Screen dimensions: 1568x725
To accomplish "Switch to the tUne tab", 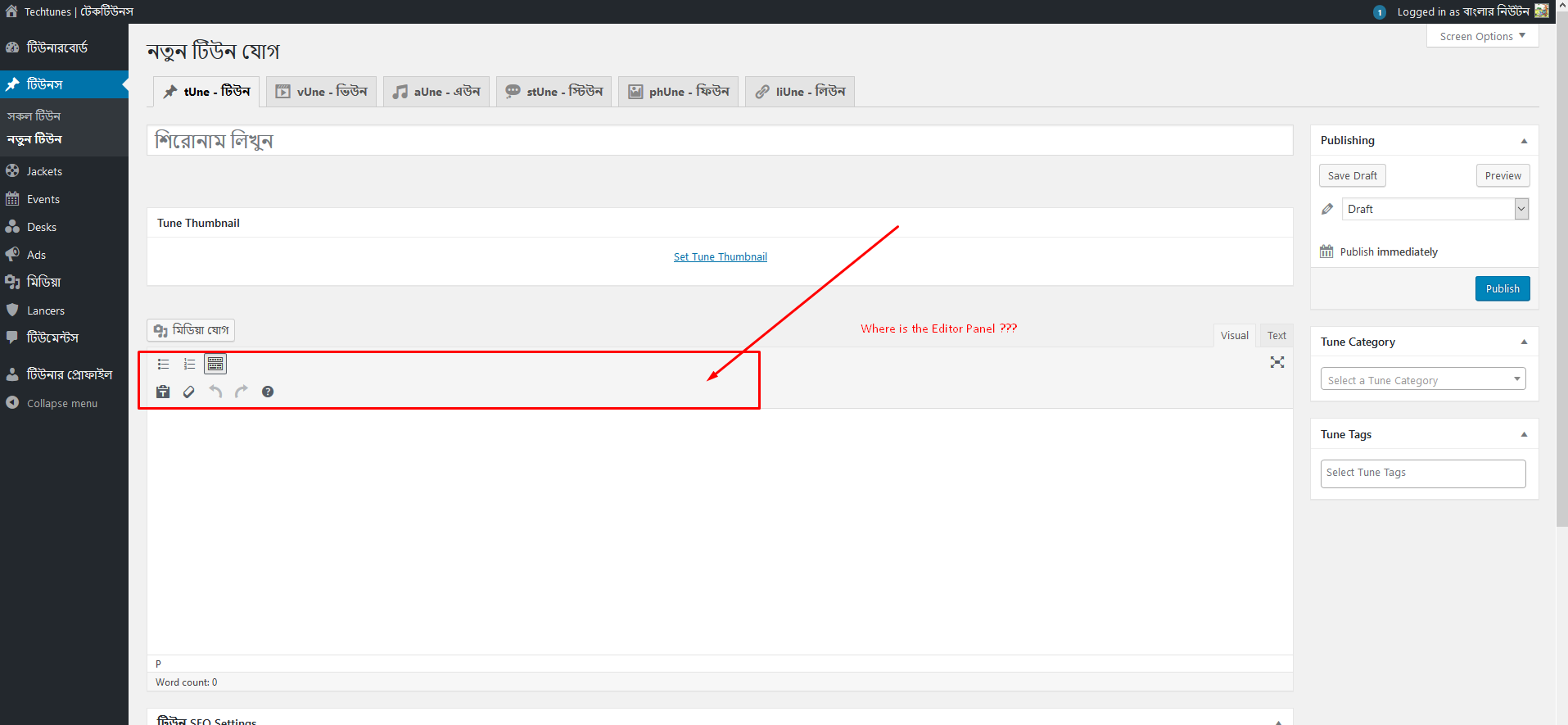I will pyautogui.click(x=206, y=92).
